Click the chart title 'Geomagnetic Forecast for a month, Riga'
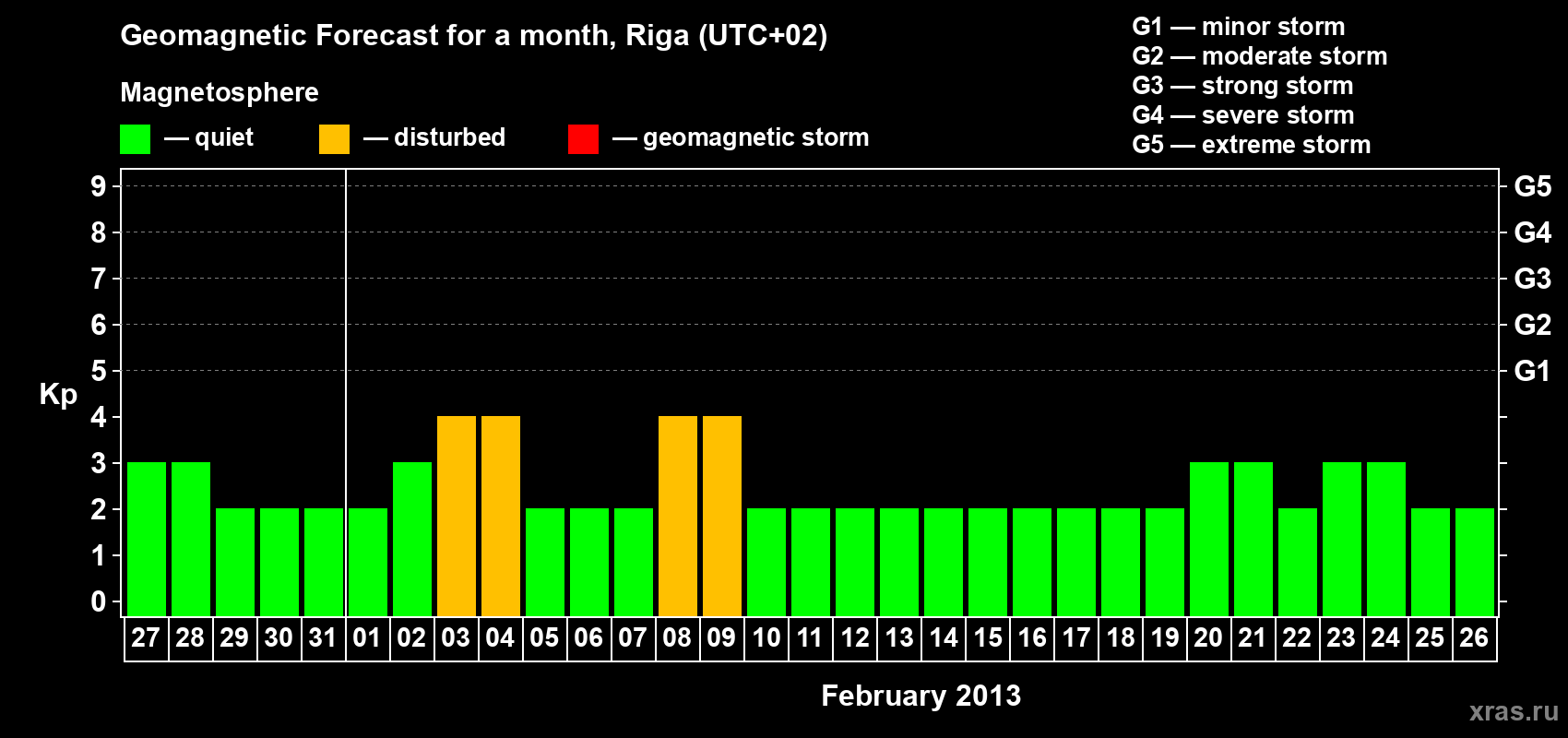Viewport: 1568px width, 738px height. (474, 36)
